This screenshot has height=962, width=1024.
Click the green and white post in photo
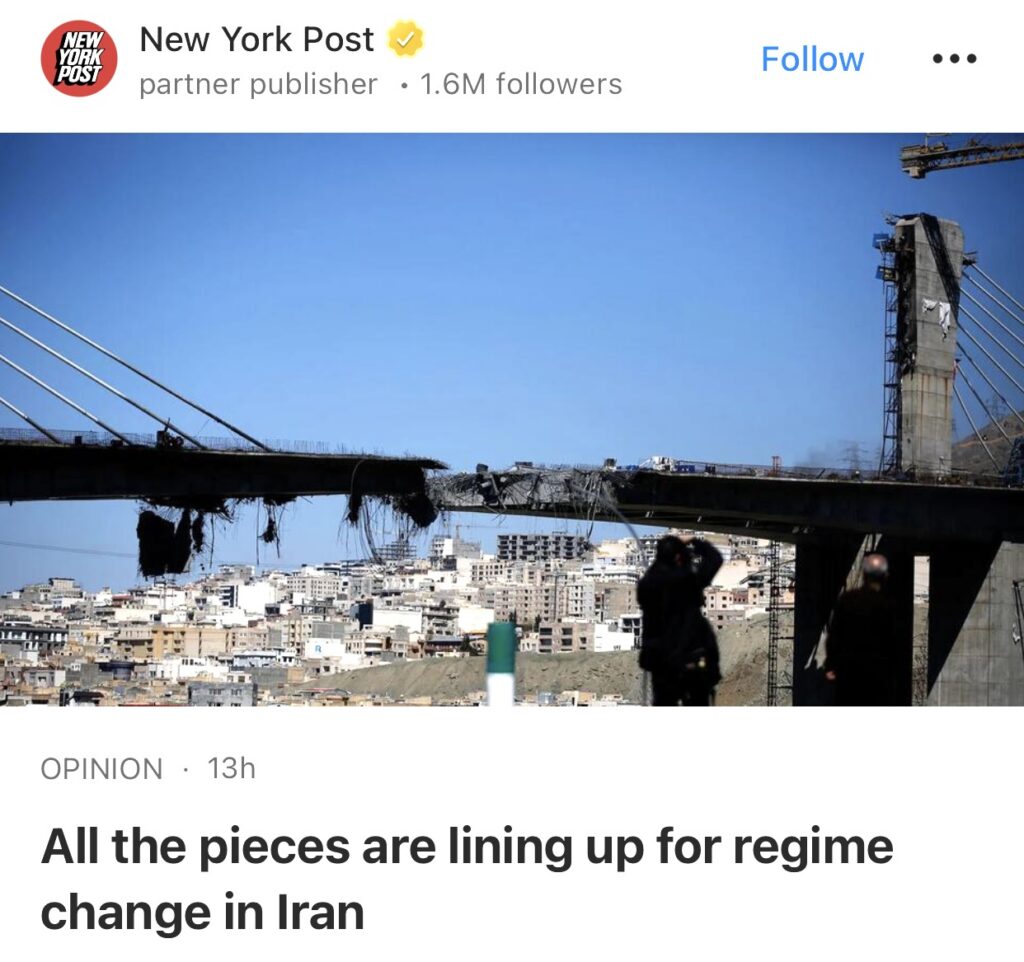tap(502, 663)
